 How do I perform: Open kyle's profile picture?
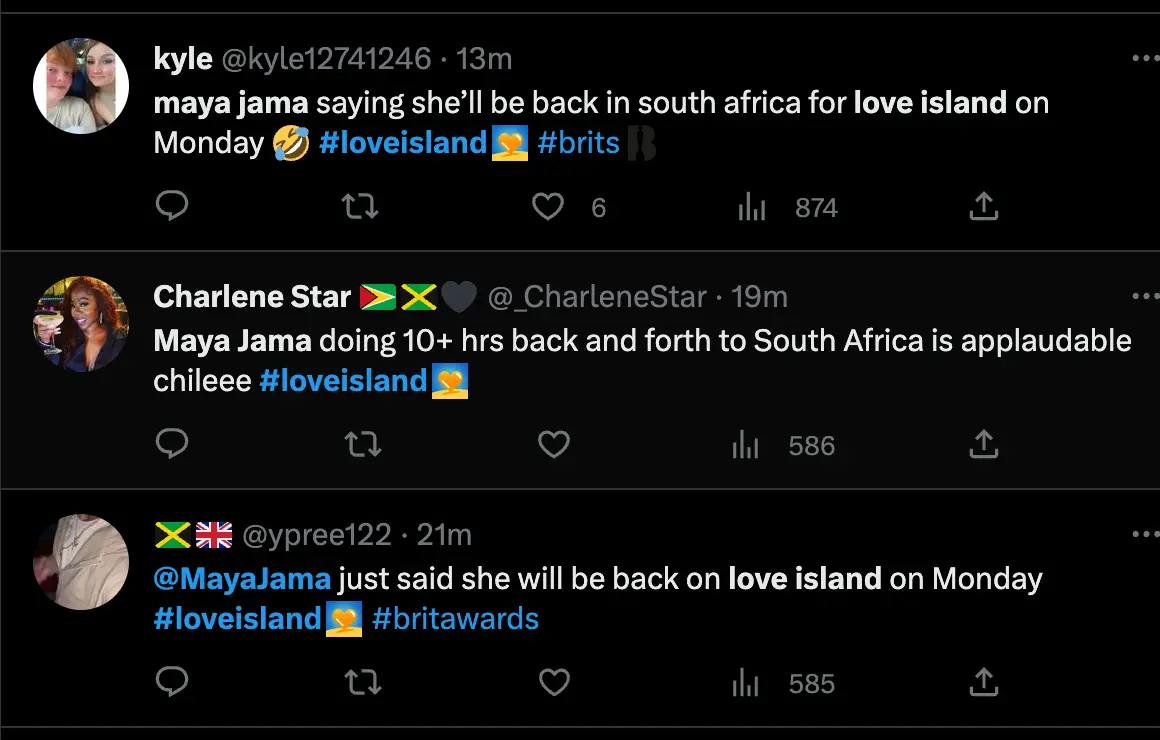[x=80, y=86]
